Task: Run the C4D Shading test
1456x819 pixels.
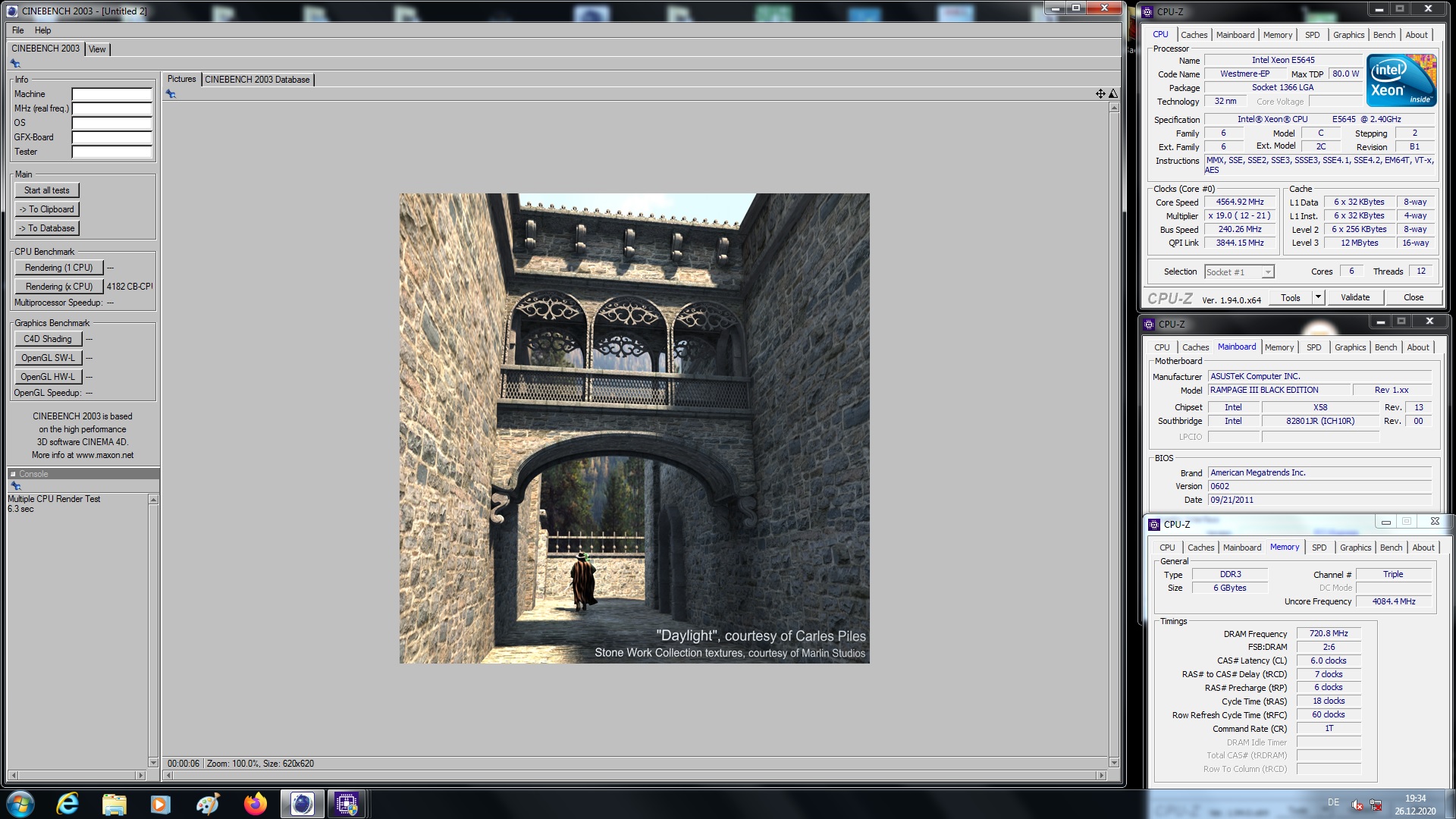Action: [48, 339]
